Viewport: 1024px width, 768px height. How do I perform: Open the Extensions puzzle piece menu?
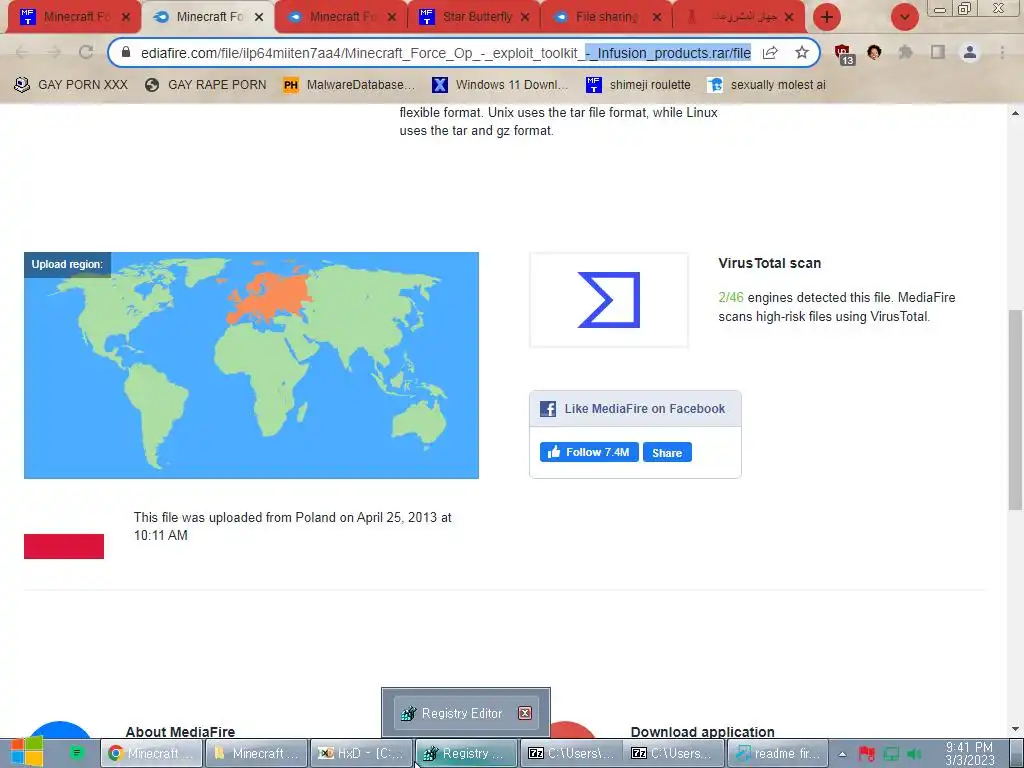pyautogui.click(x=906, y=52)
